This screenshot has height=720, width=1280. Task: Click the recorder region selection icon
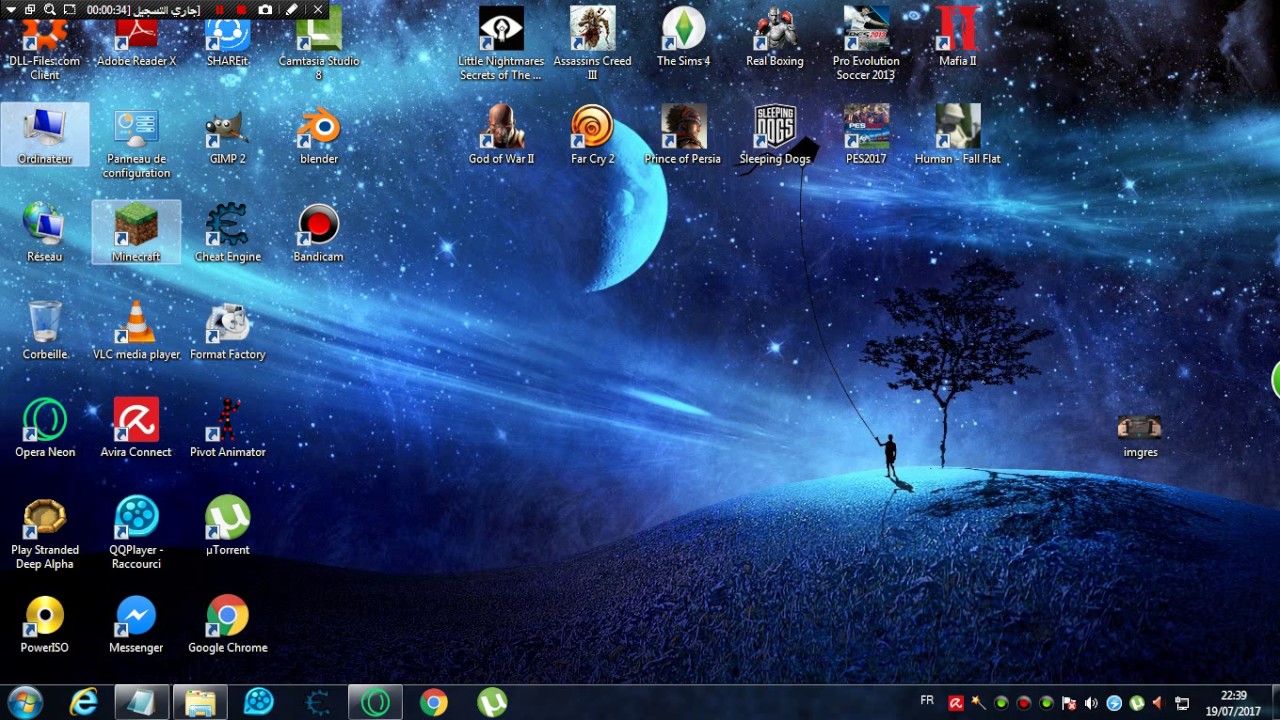70,10
